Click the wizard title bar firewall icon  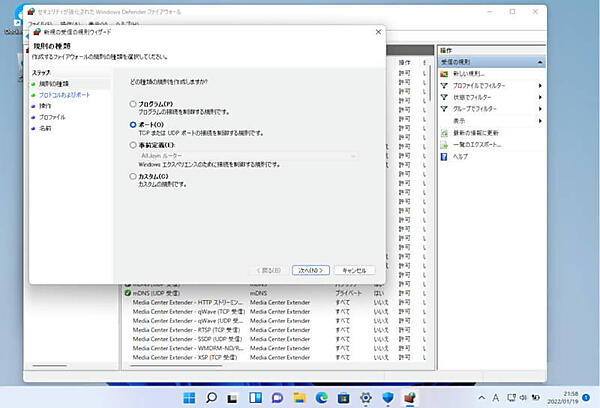37,32
